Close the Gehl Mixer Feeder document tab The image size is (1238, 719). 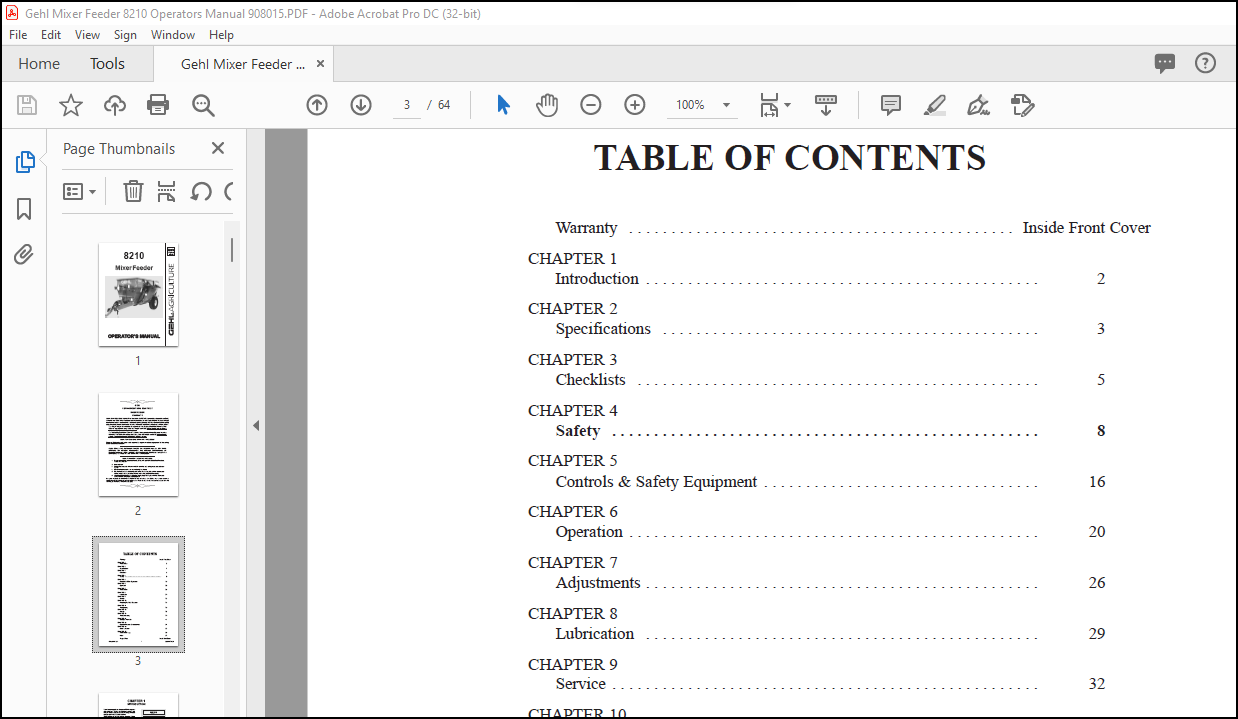(320, 64)
